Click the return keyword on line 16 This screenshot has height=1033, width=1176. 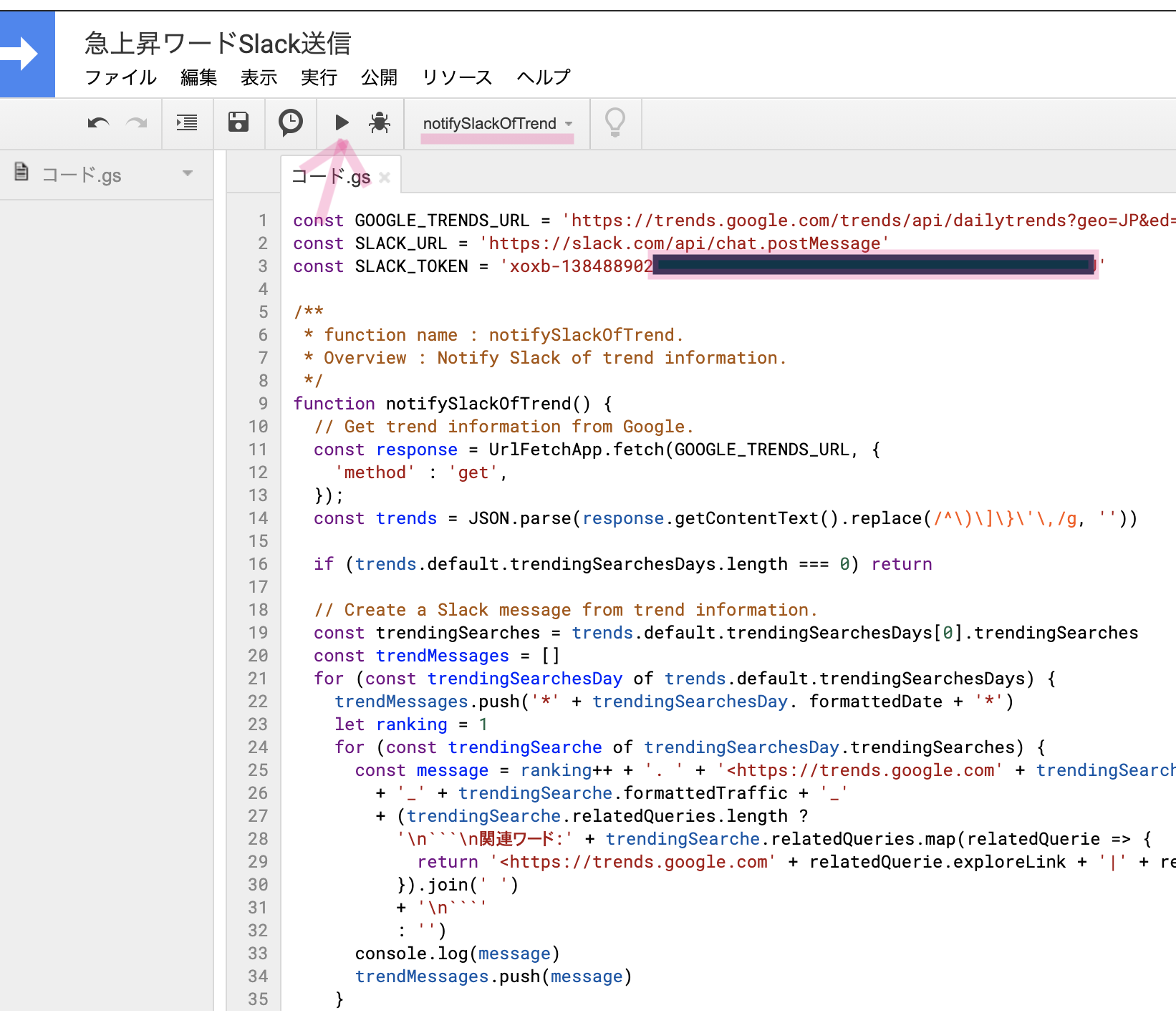pos(902,564)
